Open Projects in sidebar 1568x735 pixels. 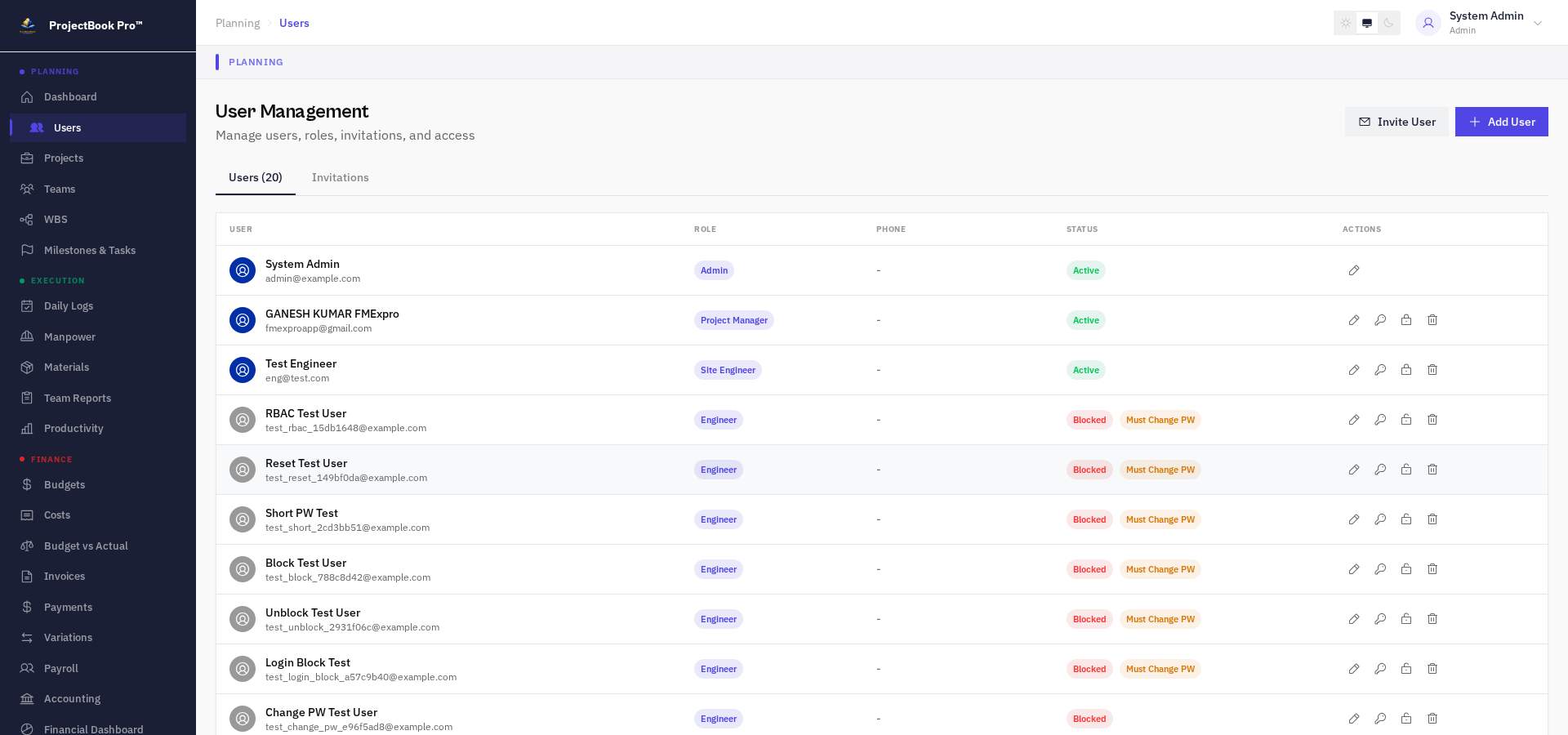click(x=98, y=158)
